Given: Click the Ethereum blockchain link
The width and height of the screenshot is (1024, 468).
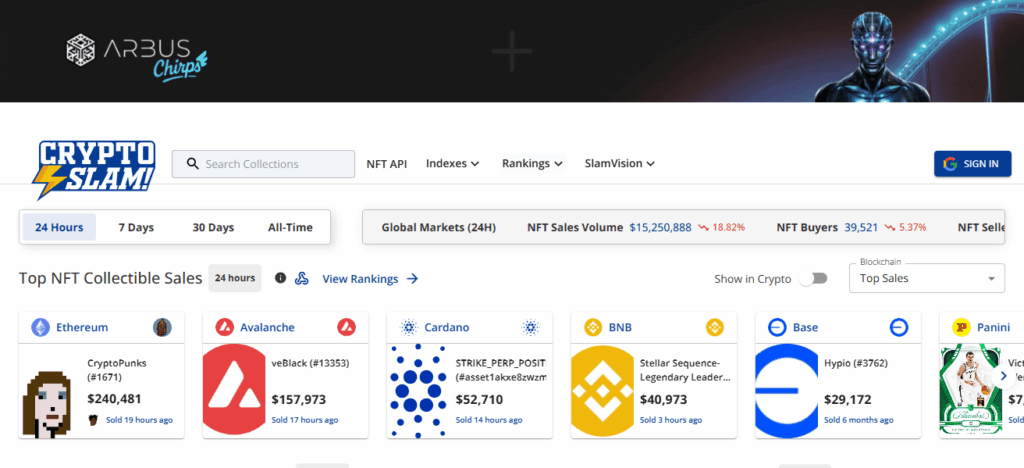Looking at the screenshot, I should (82, 327).
